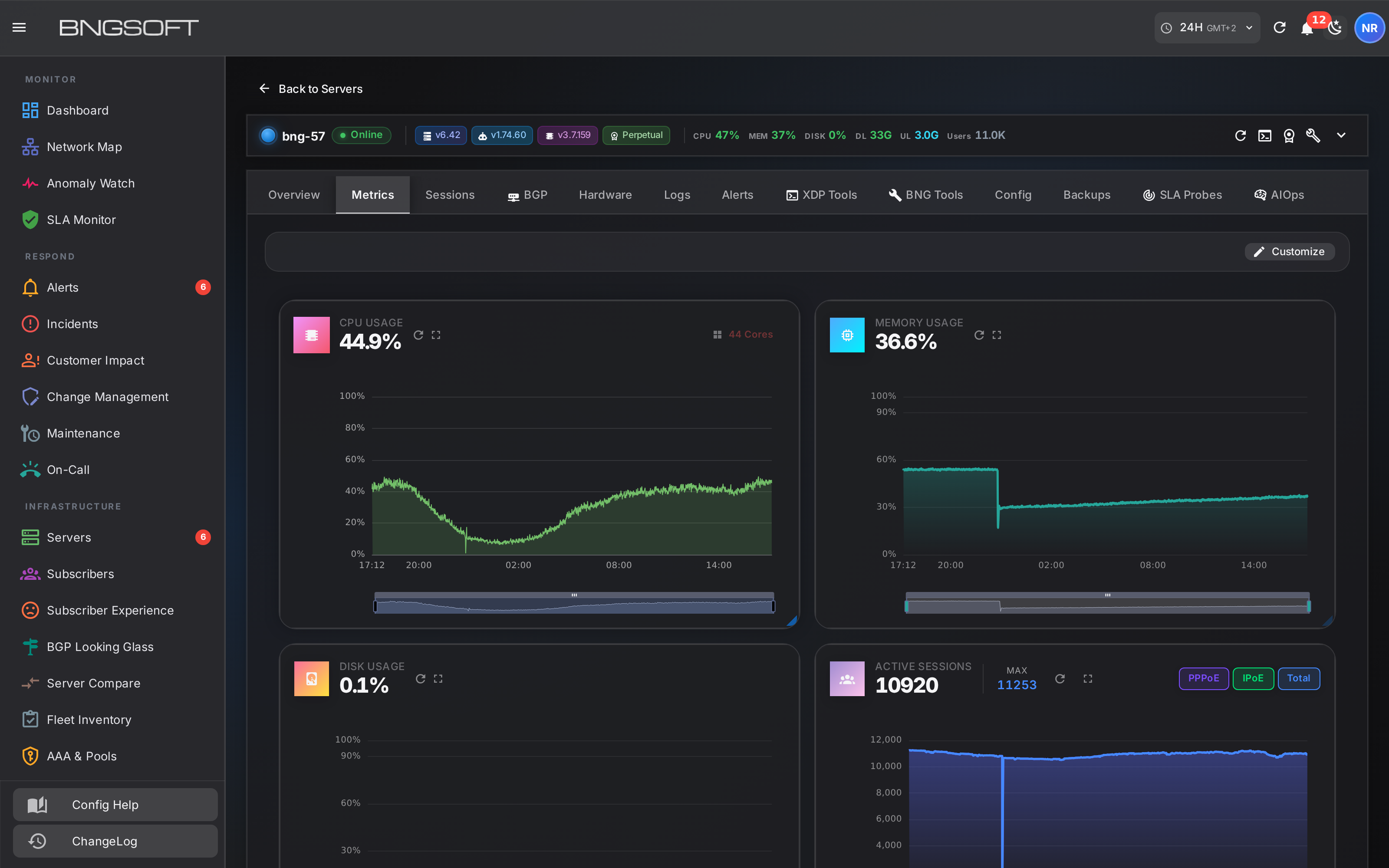Open terminal console for bng-57
This screenshot has height=868, width=1389.
pyautogui.click(x=1264, y=135)
